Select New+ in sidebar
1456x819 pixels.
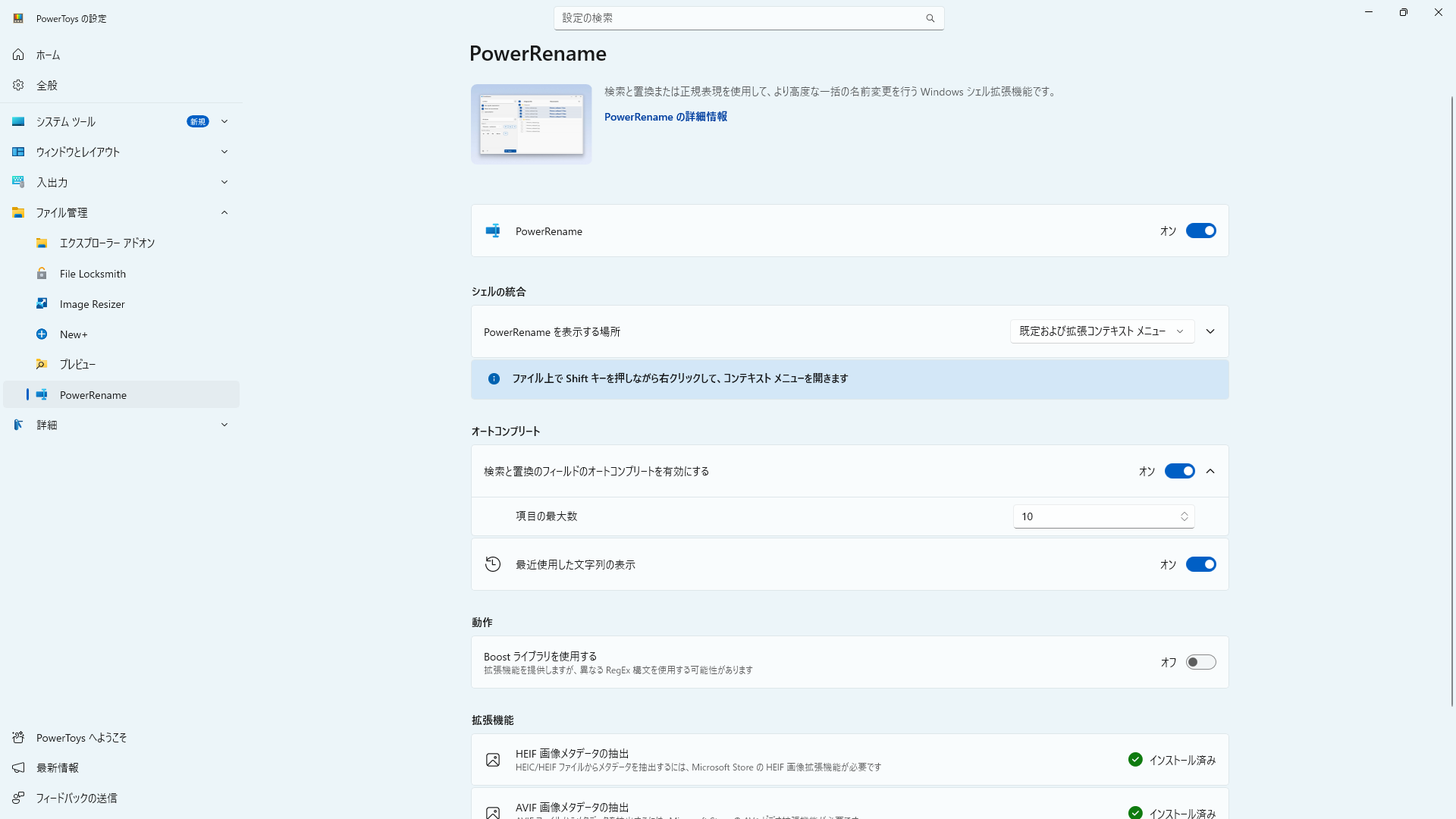pyautogui.click(x=121, y=334)
